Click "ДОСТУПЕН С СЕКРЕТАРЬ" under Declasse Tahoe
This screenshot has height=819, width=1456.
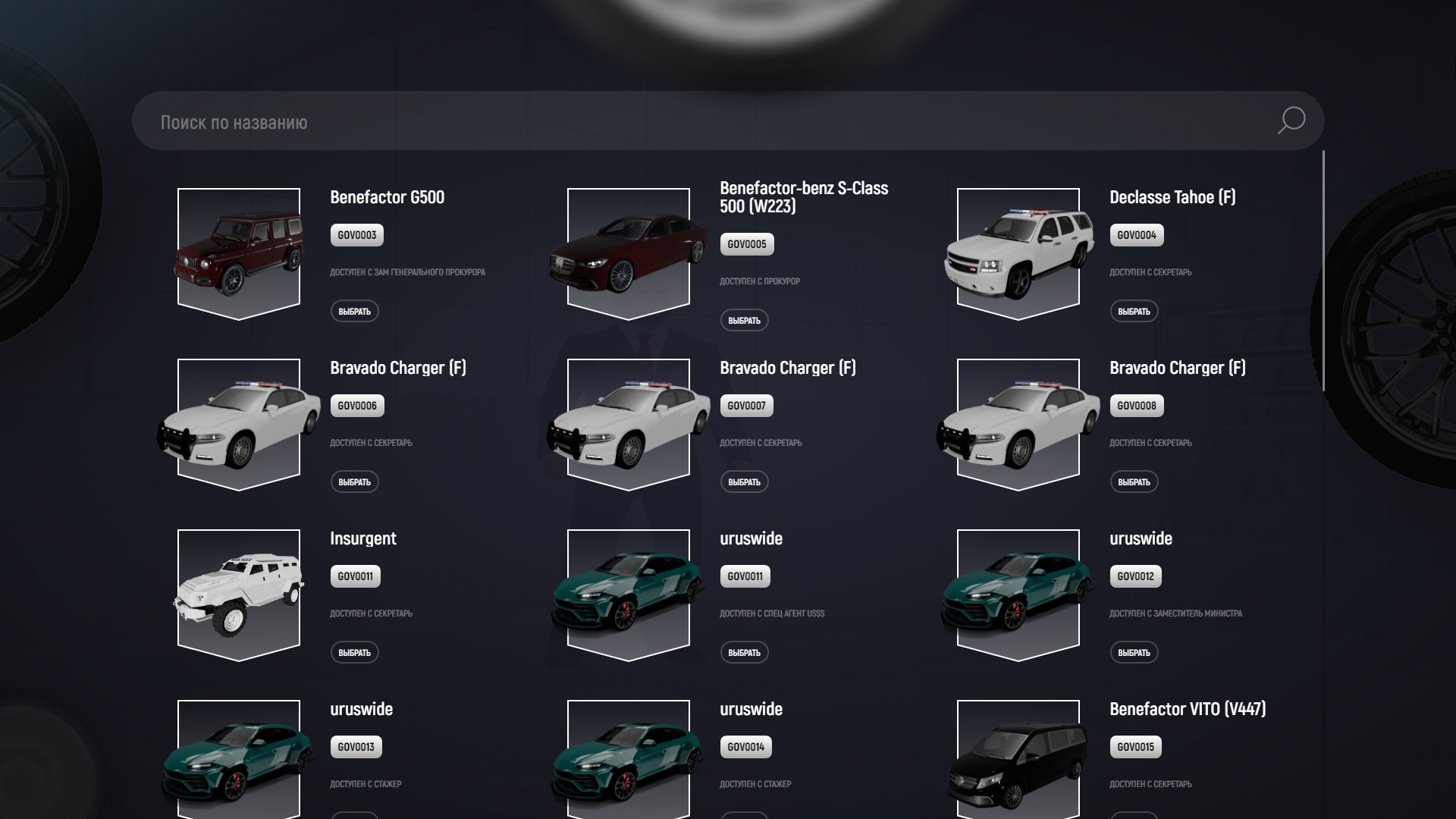(1150, 272)
